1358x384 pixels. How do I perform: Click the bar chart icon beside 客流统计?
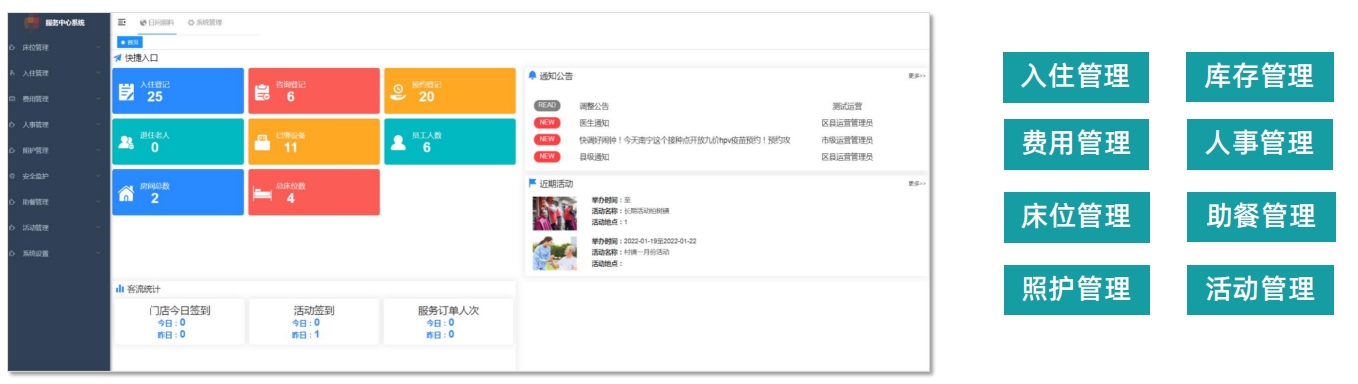pyautogui.click(x=120, y=289)
